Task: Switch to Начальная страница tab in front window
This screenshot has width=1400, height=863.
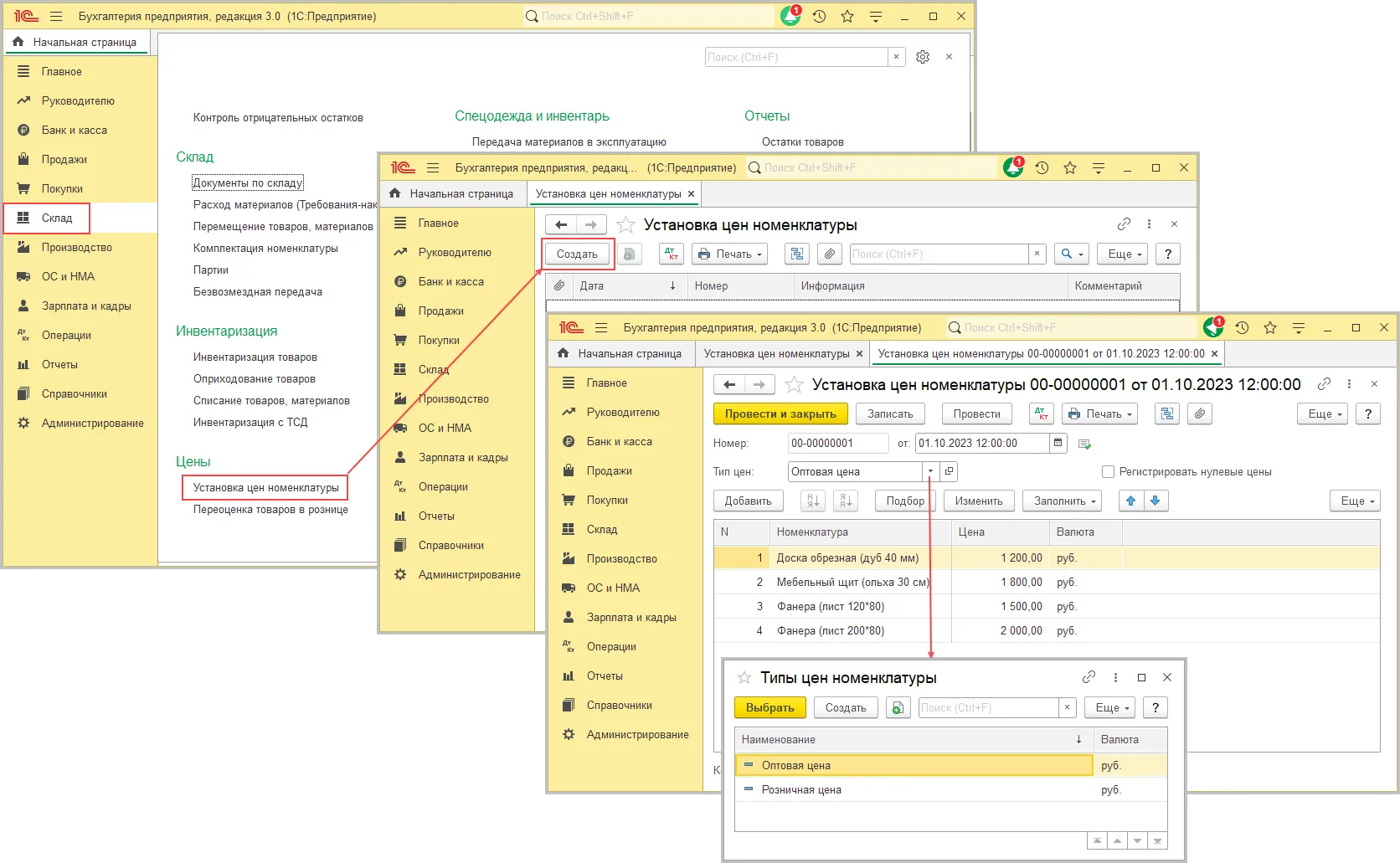Action: (620, 353)
